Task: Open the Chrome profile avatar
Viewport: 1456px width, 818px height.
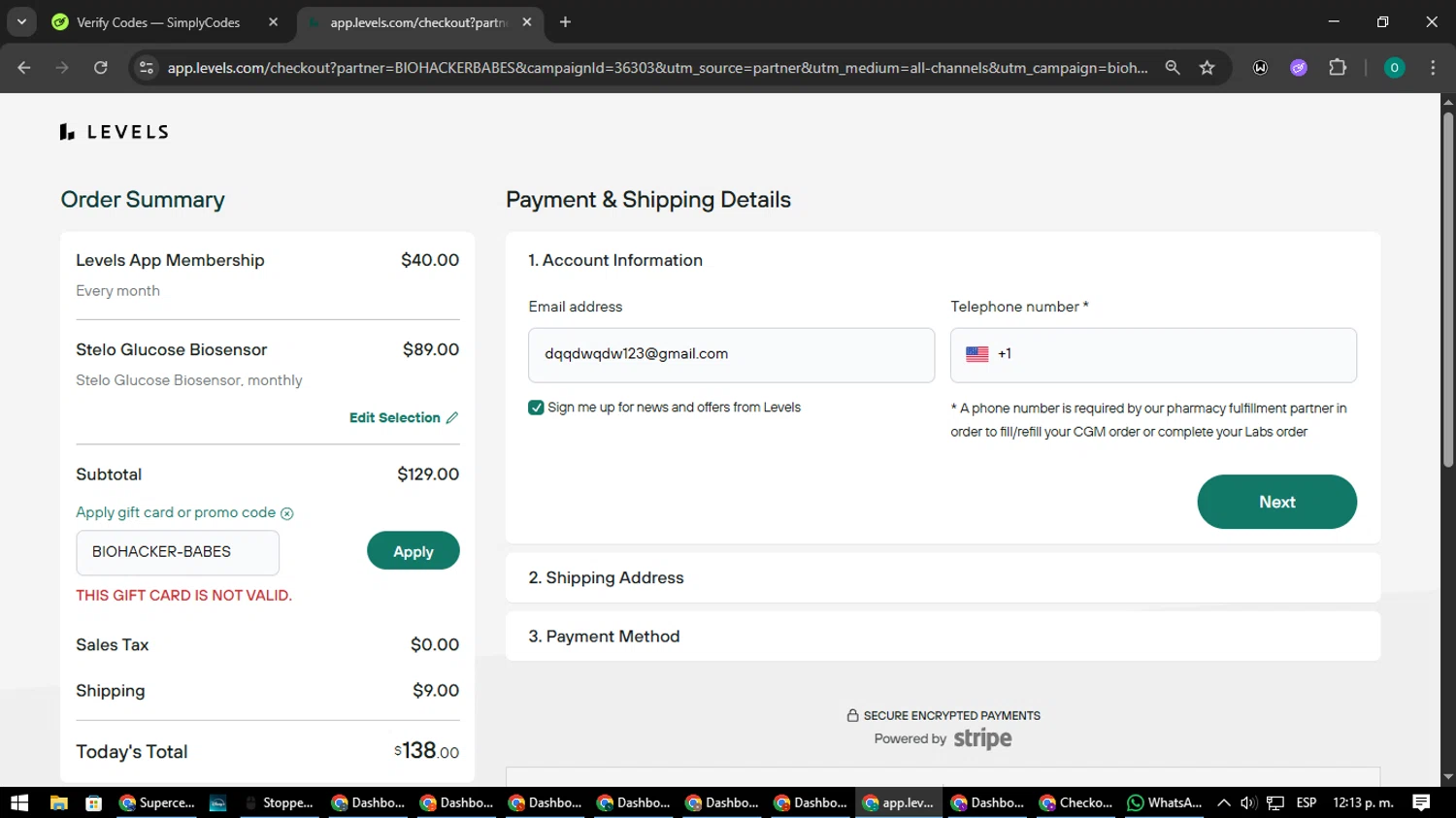Action: point(1394,67)
